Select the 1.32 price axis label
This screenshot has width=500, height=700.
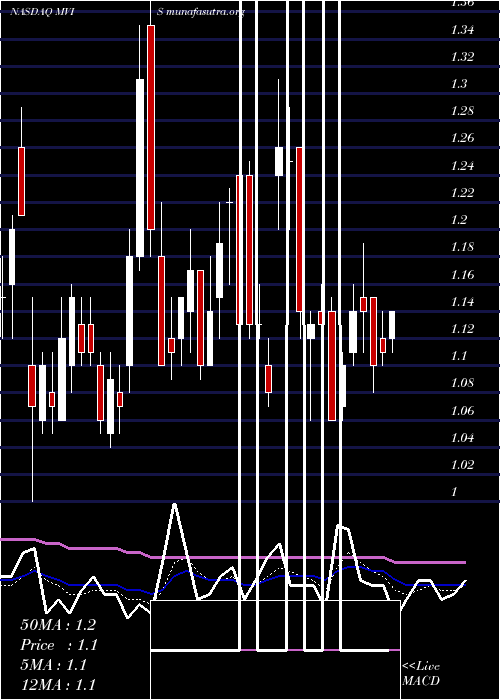[462, 57]
